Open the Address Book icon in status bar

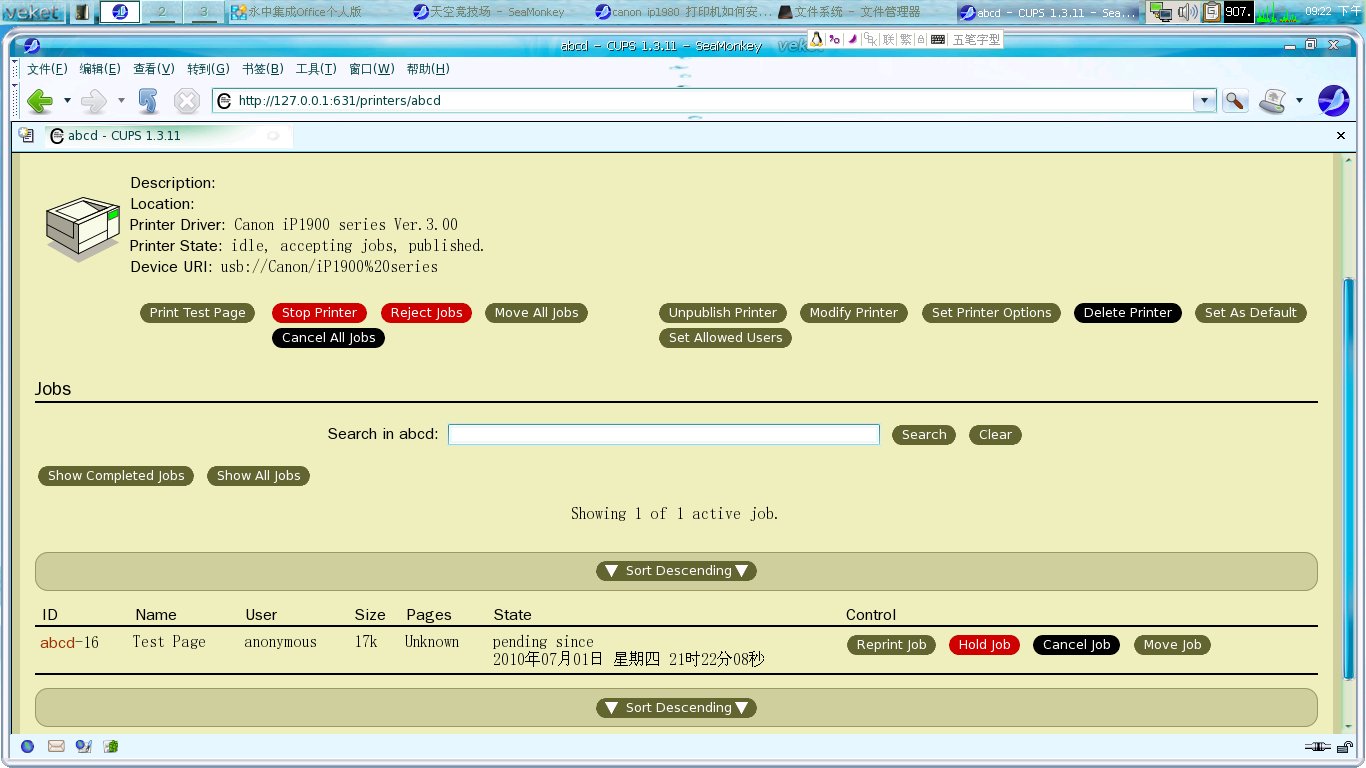[111, 746]
